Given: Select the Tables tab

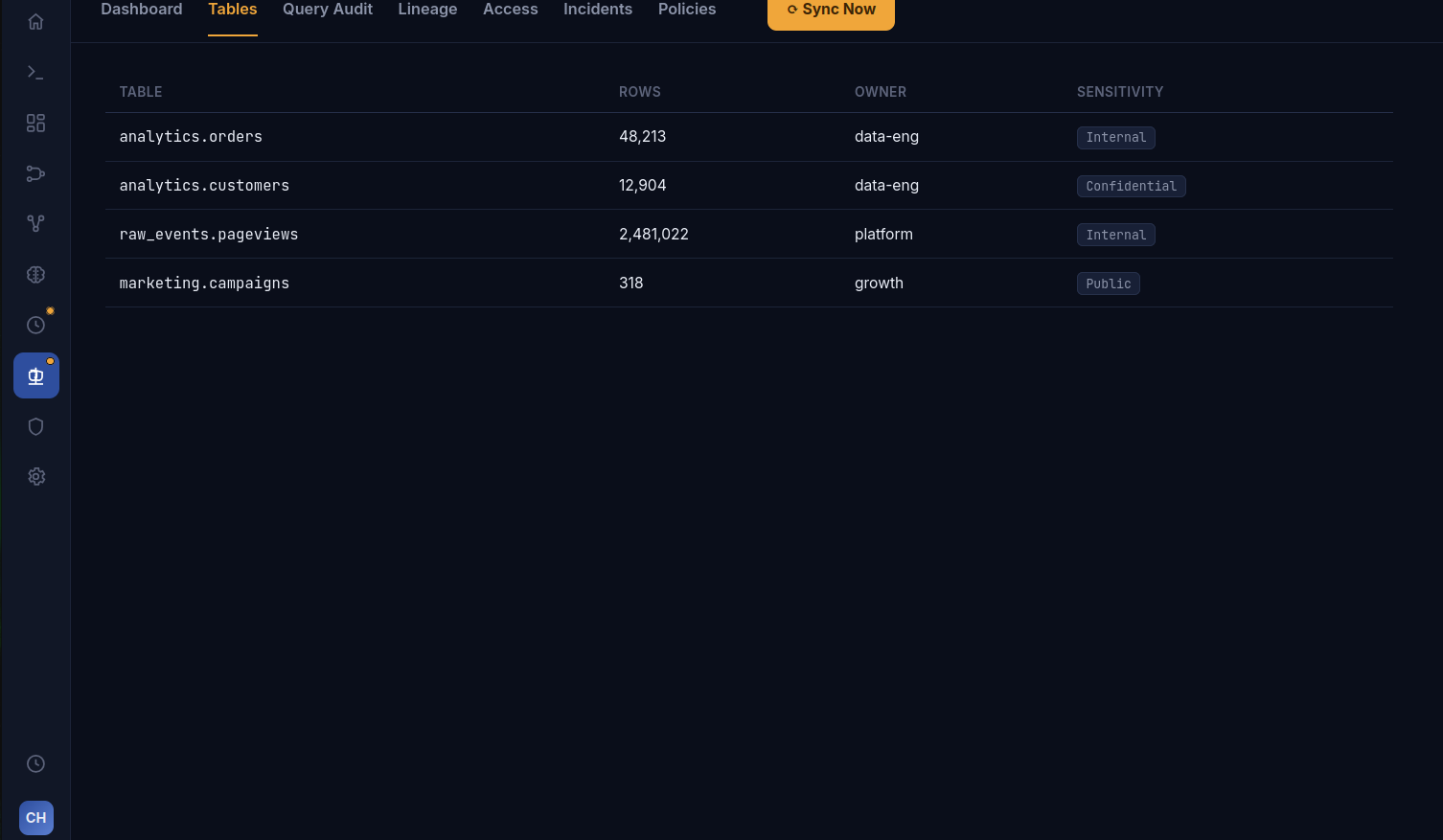Looking at the screenshot, I should (x=233, y=10).
